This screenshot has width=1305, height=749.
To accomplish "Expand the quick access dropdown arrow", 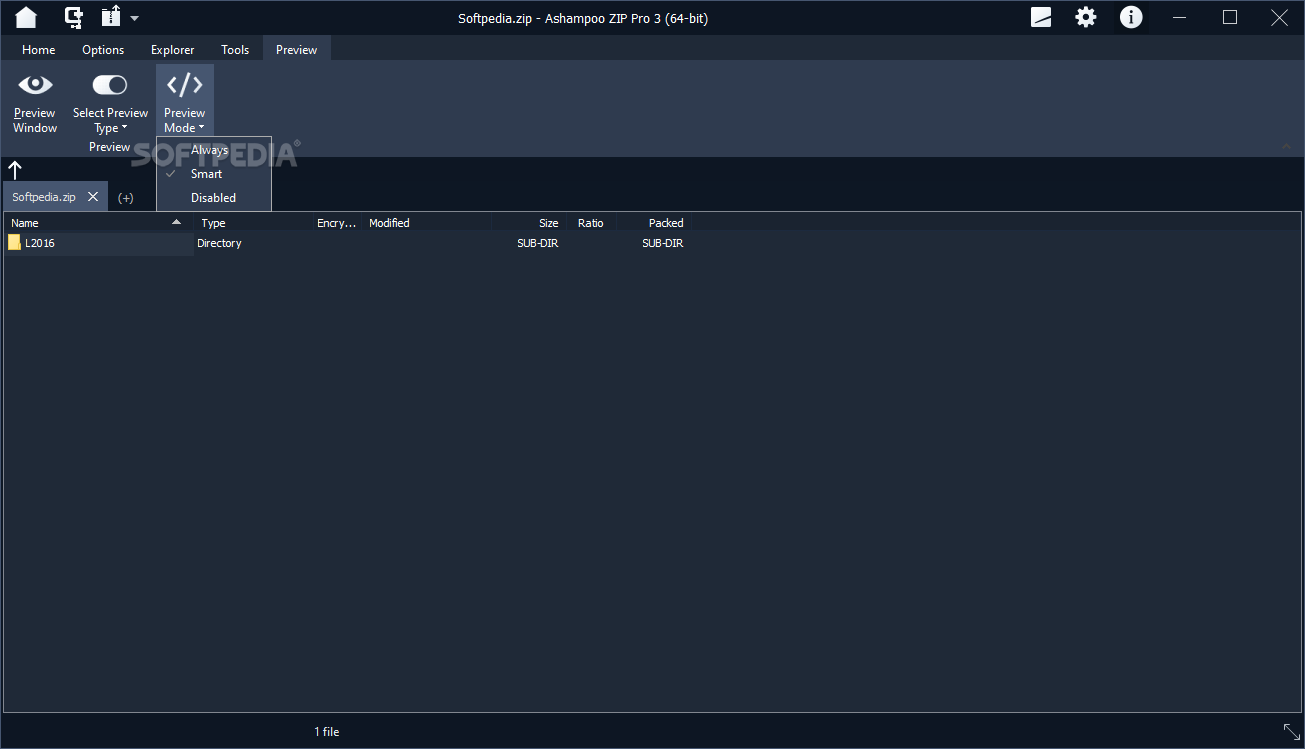I will pos(134,18).
